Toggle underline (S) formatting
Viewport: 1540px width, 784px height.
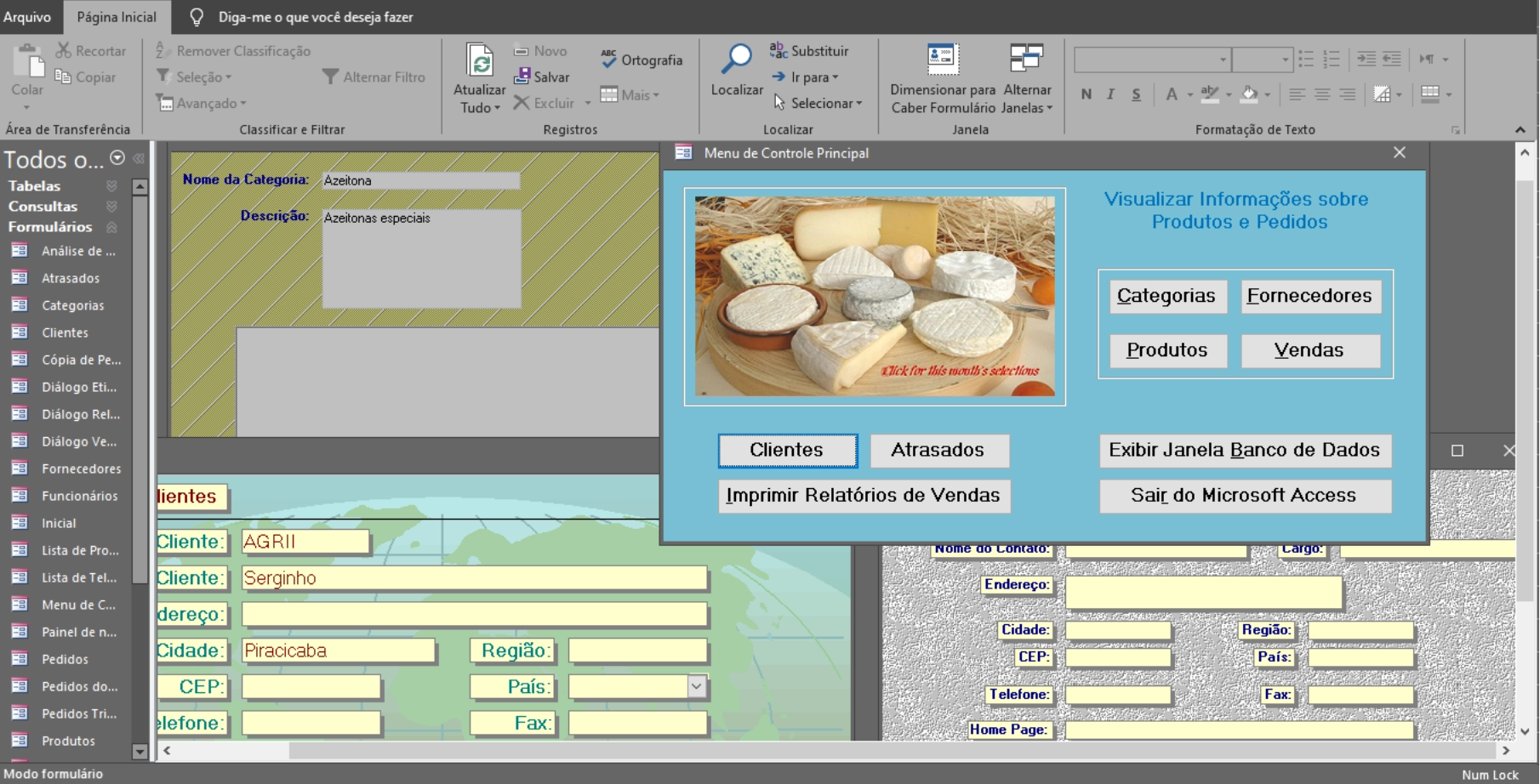coord(1136,94)
